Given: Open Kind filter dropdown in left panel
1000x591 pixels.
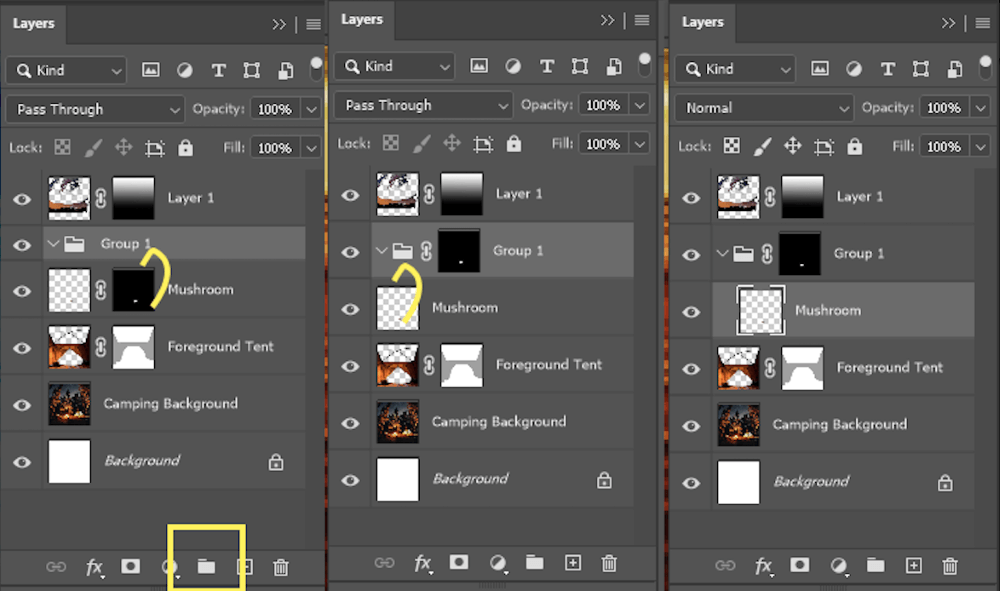Looking at the screenshot, I should pyautogui.click(x=66, y=70).
